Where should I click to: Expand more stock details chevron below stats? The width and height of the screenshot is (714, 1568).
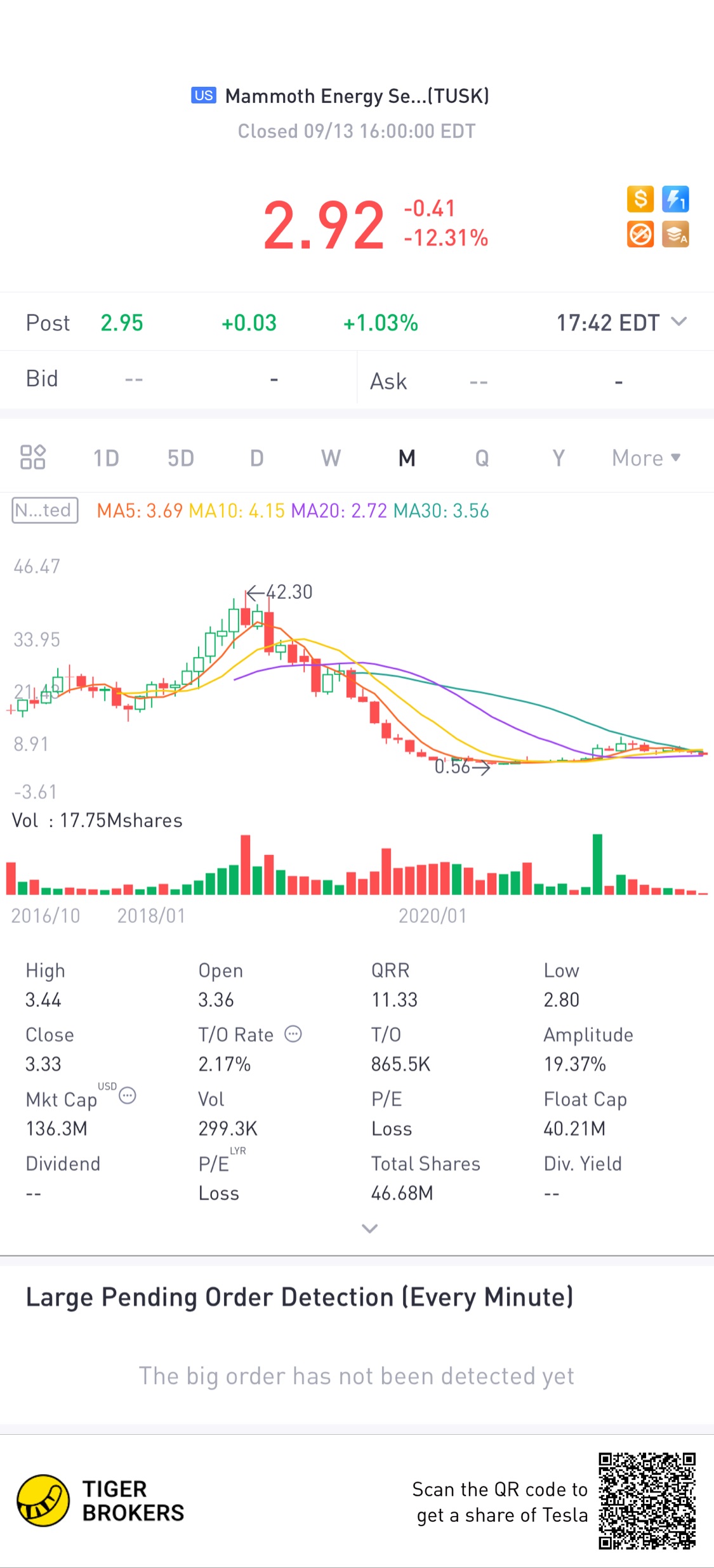click(369, 1229)
